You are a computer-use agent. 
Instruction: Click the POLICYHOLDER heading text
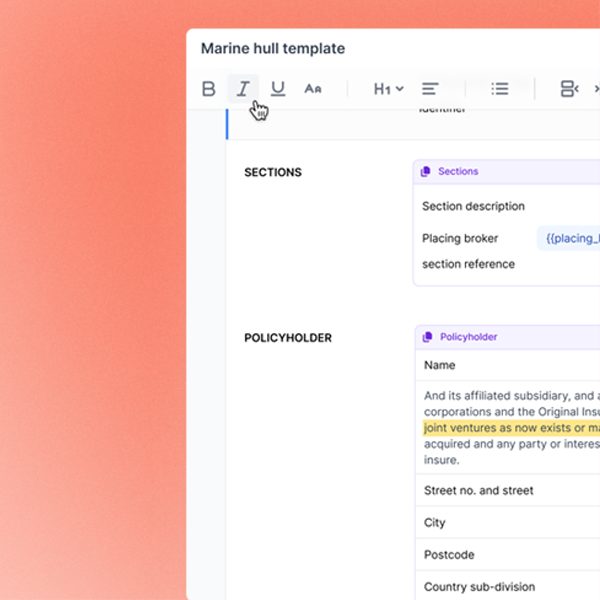pyautogui.click(x=288, y=338)
